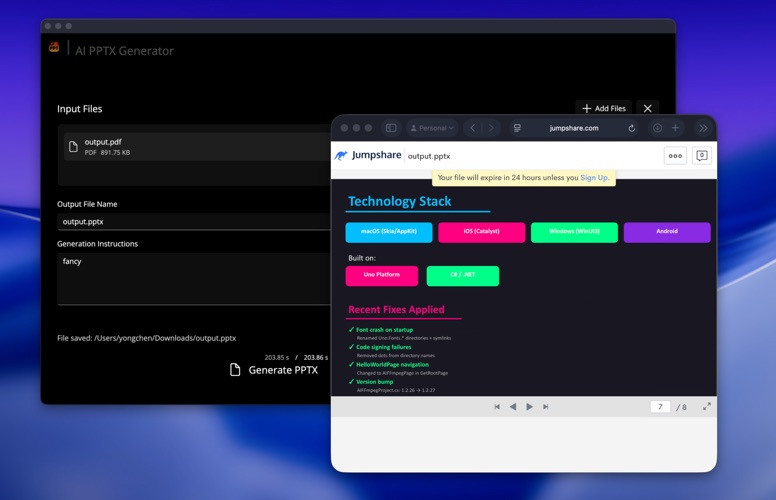
Task: Click the macOS (Skia/AppKit) blue box
Action: [389, 232]
